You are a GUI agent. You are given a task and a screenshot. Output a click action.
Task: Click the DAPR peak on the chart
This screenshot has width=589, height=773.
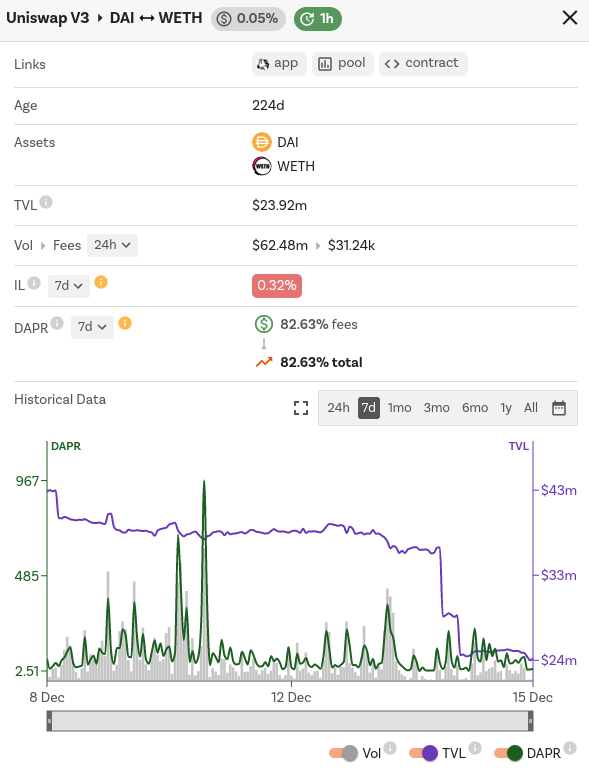coord(204,482)
